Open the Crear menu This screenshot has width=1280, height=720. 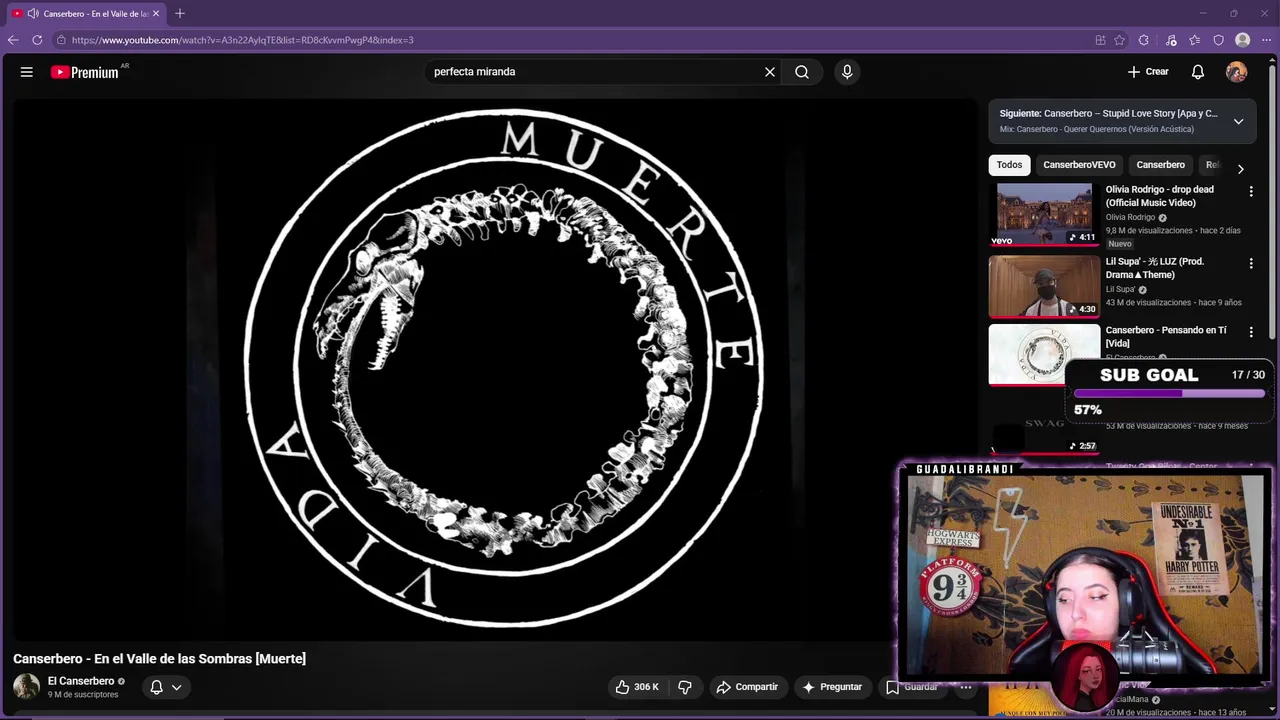tap(1148, 72)
